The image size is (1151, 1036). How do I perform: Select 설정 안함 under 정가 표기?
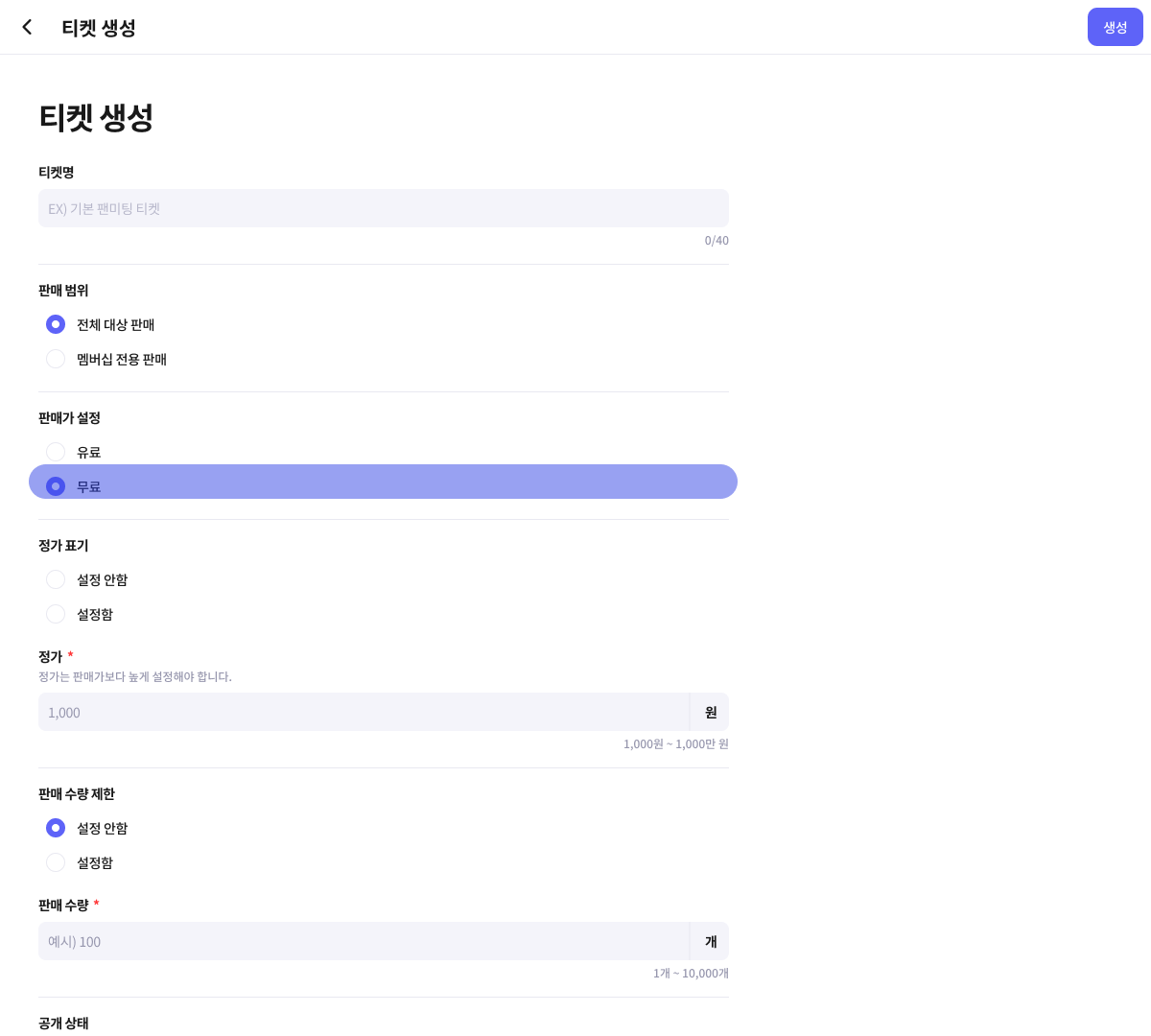point(56,579)
